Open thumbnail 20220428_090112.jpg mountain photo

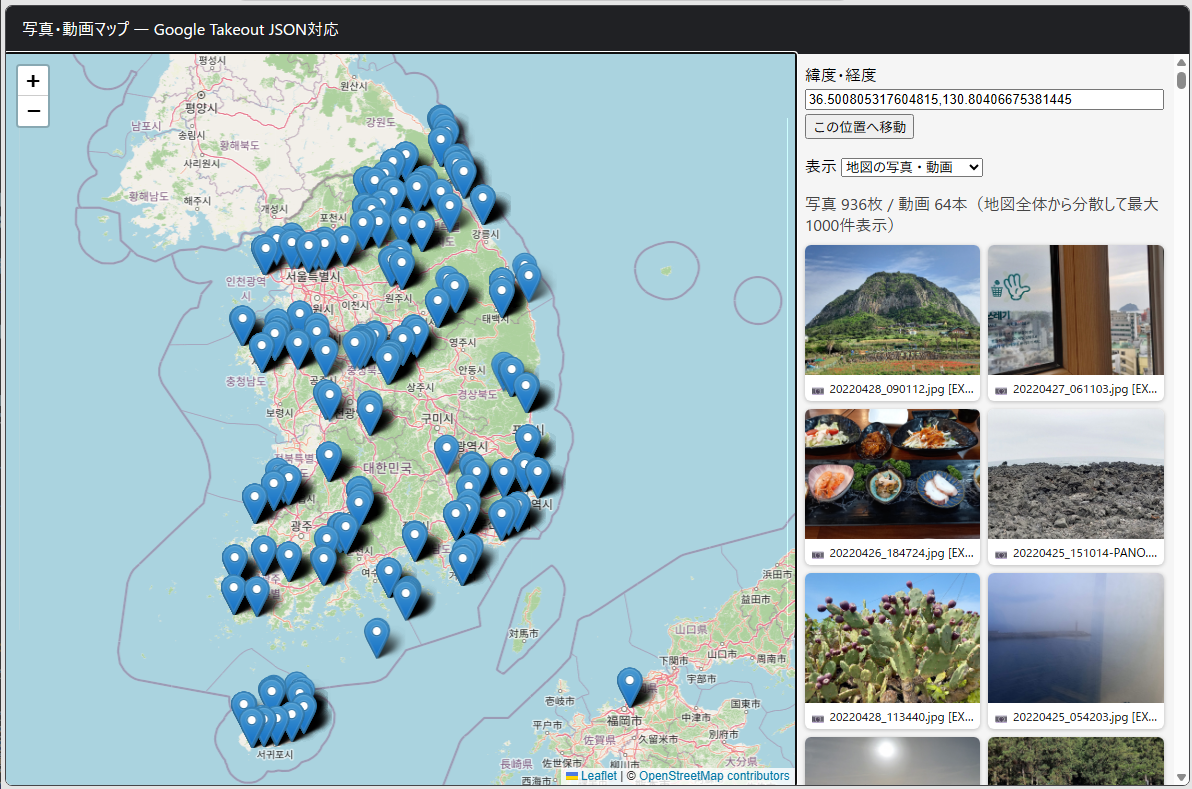point(892,309)
